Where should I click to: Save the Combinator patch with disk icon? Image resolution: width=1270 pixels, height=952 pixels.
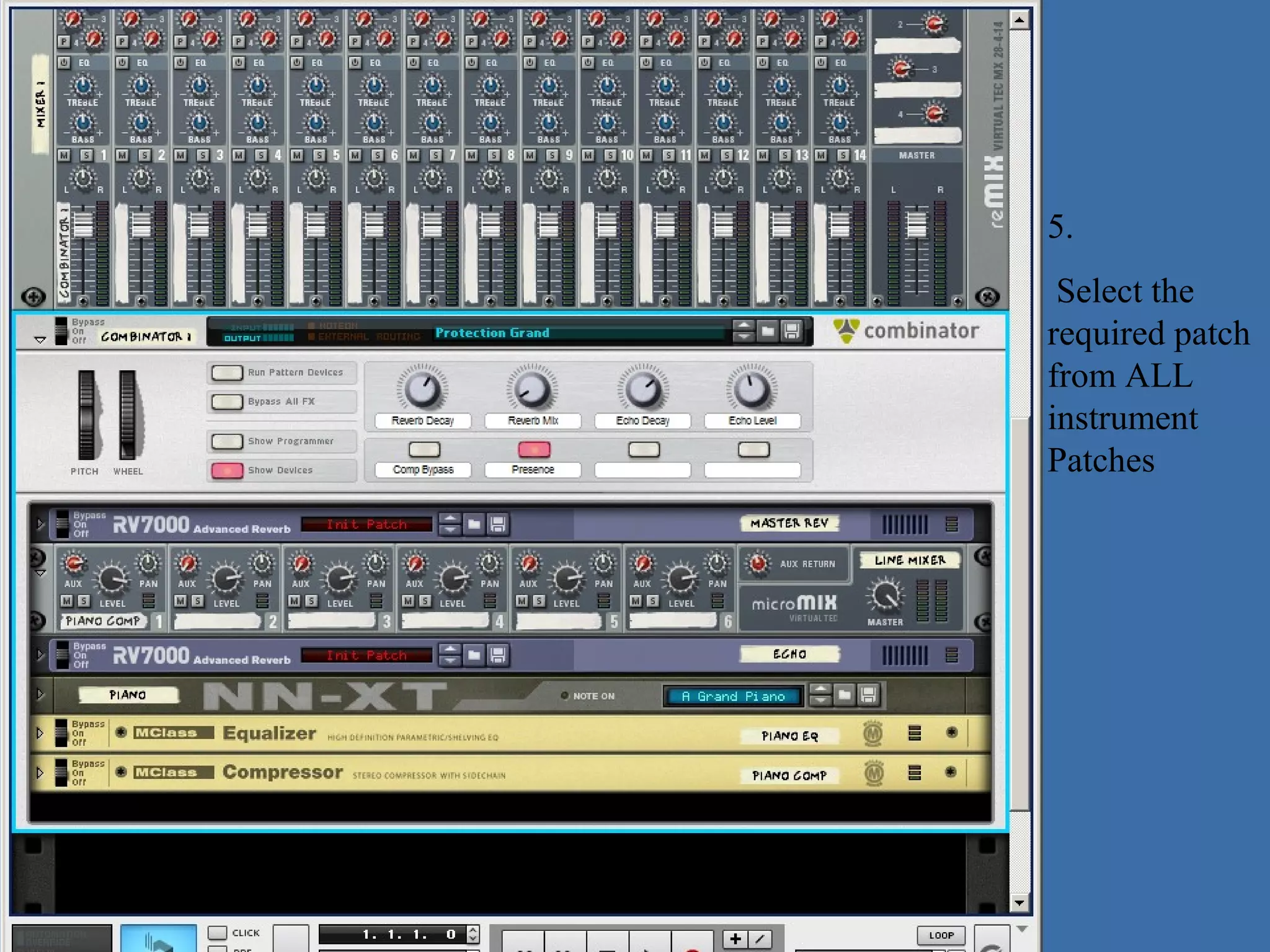[x=791, y=331]
